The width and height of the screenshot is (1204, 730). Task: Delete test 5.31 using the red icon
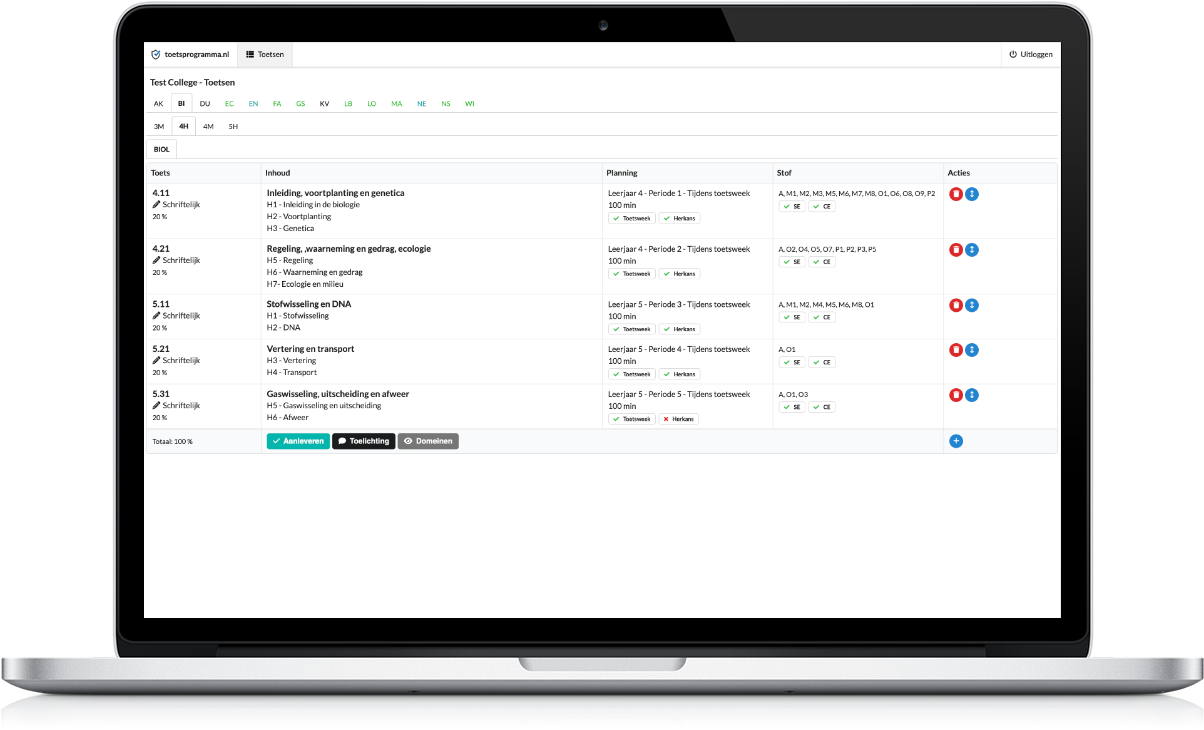pyautogui.click(x=956, y=395)
